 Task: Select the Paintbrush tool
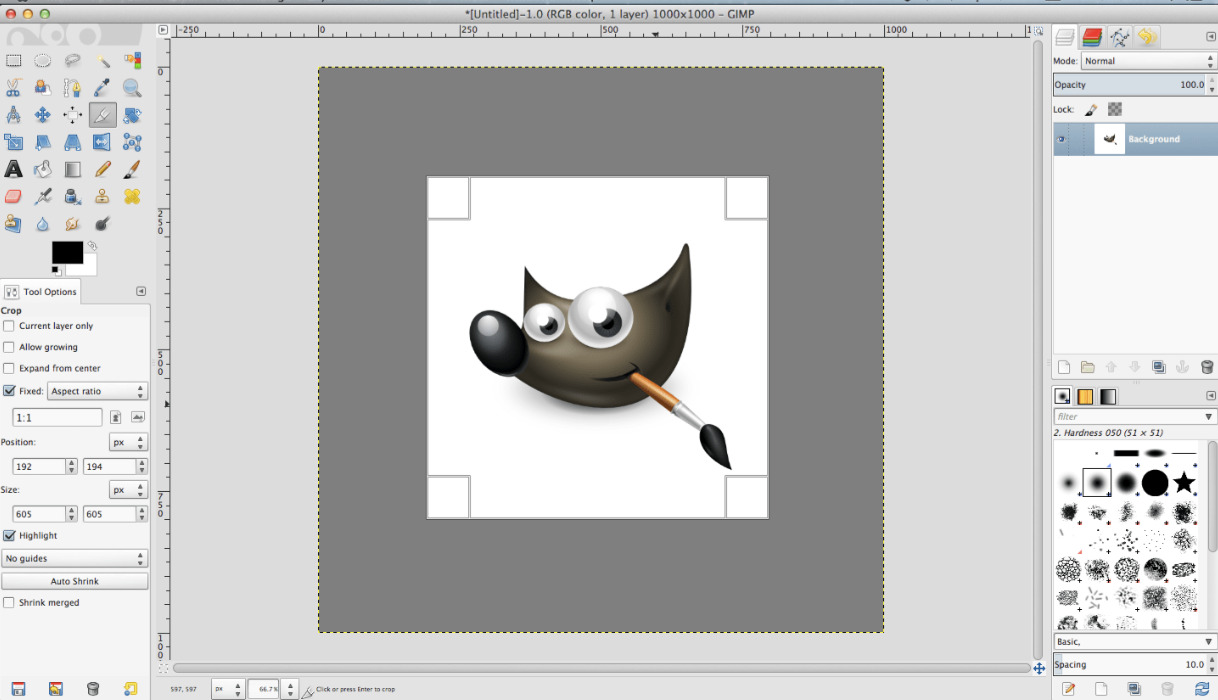tap(132, 169)
